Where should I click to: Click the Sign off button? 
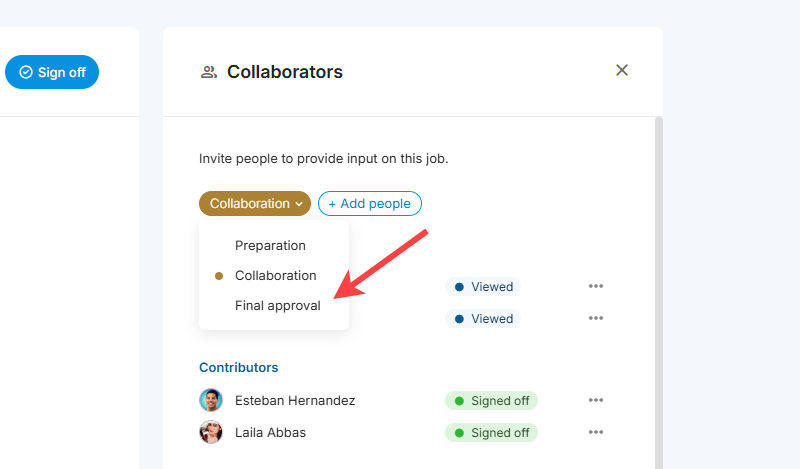(x=52, y=72)
